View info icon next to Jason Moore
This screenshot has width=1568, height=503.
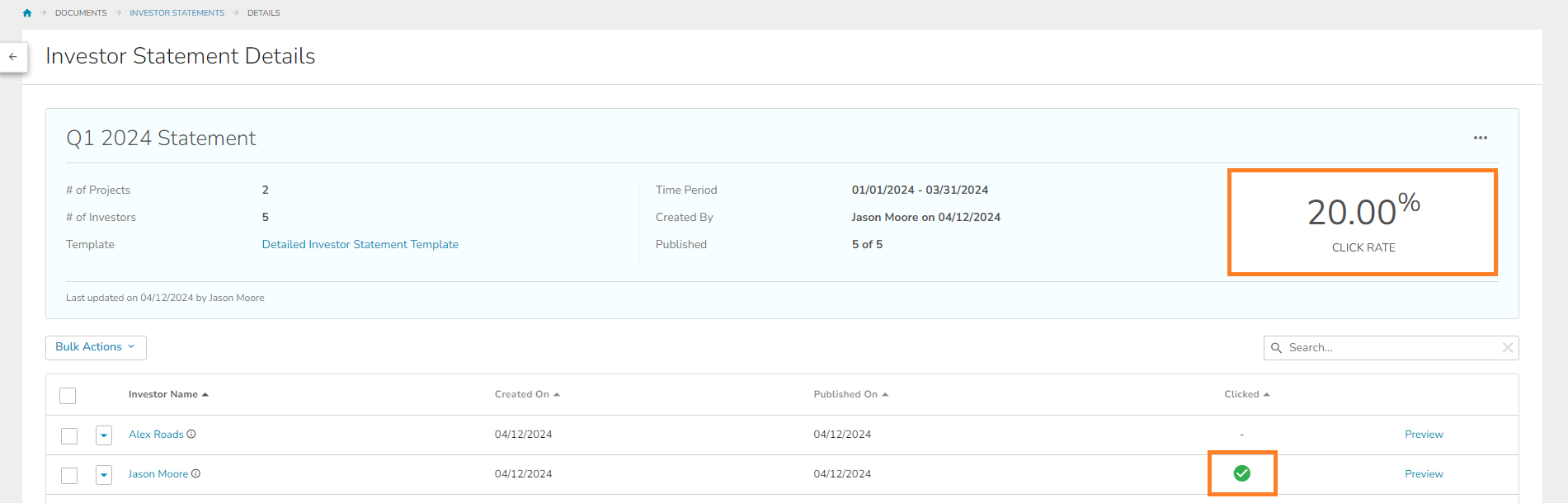[195, 474]
